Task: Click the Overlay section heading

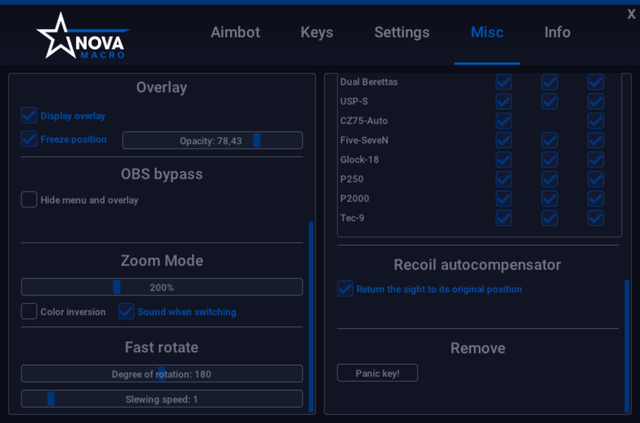Action: pos(162,87)
